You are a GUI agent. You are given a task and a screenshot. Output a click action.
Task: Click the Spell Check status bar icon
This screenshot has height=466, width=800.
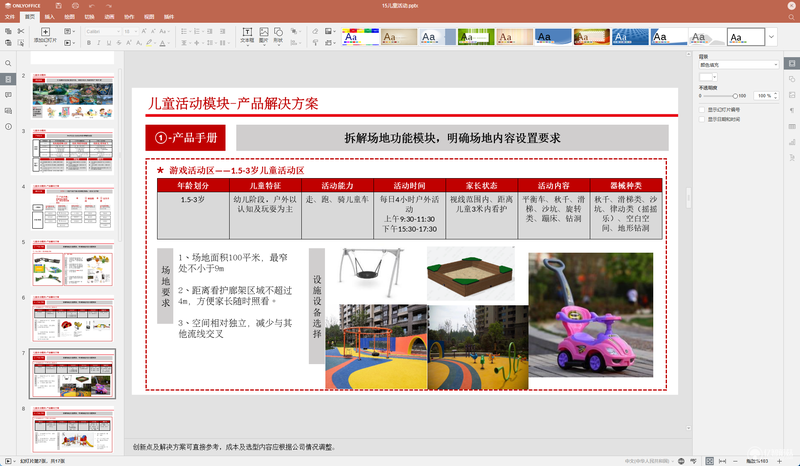pos(694,461)
